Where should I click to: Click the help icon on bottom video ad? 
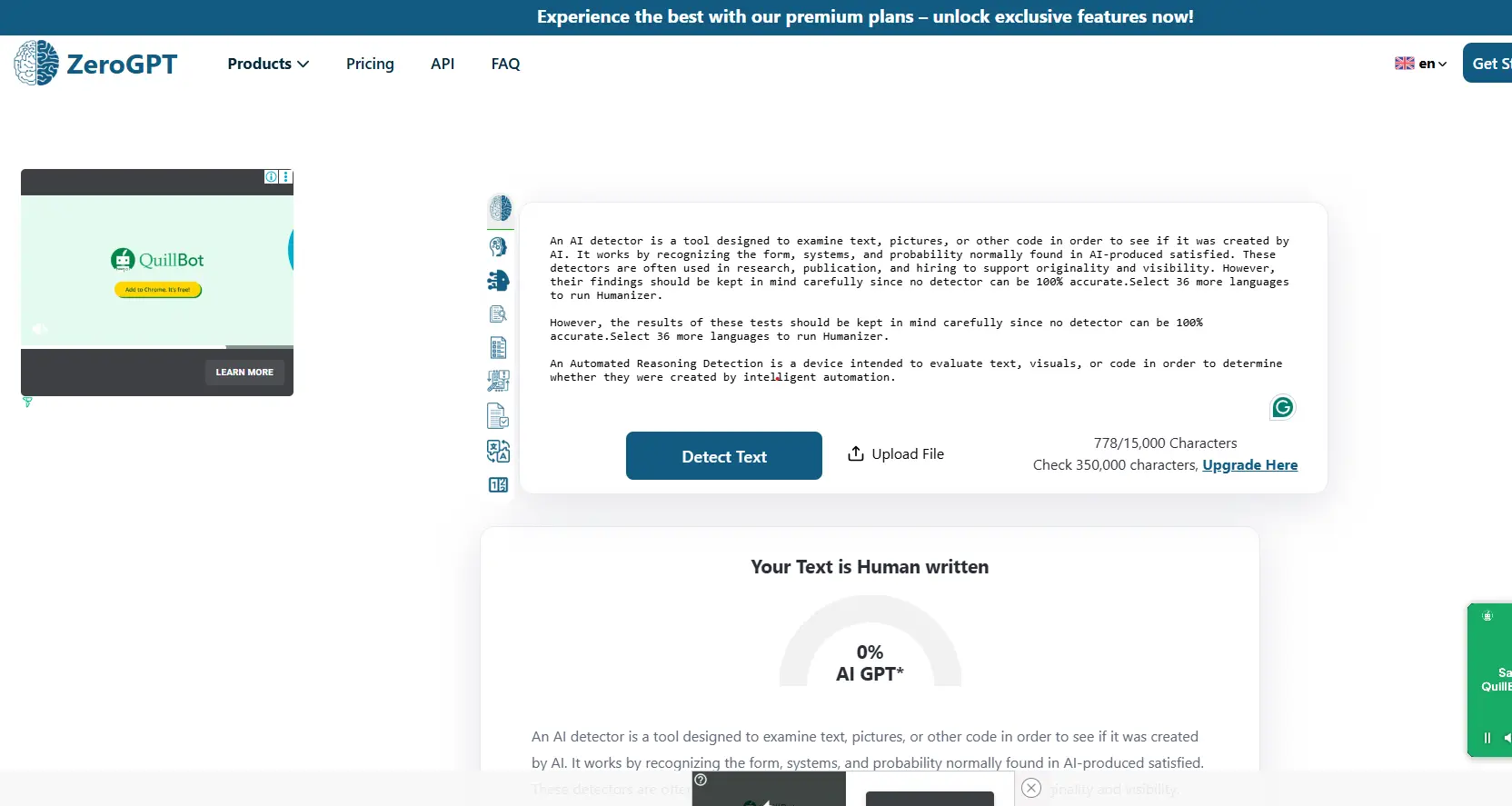click(701, 780)
